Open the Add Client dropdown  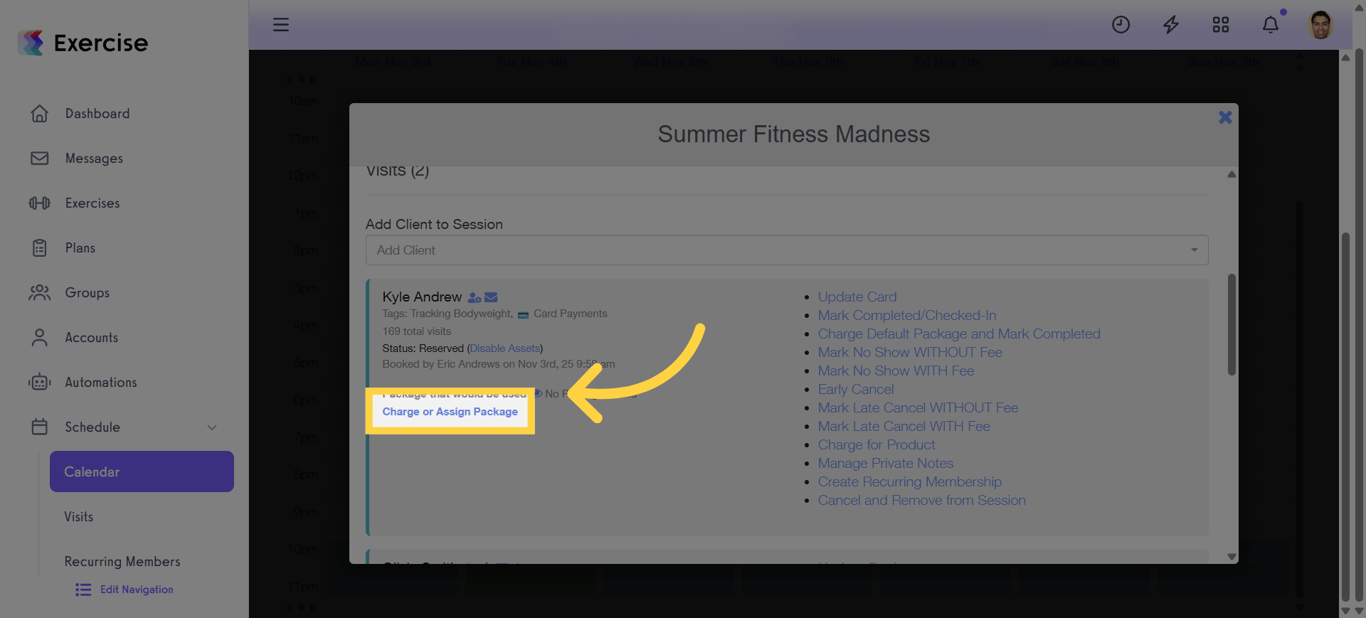(787, 250)
